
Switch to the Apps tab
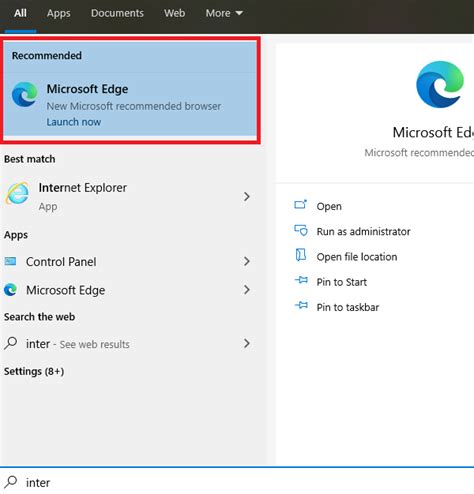[59, 13]
